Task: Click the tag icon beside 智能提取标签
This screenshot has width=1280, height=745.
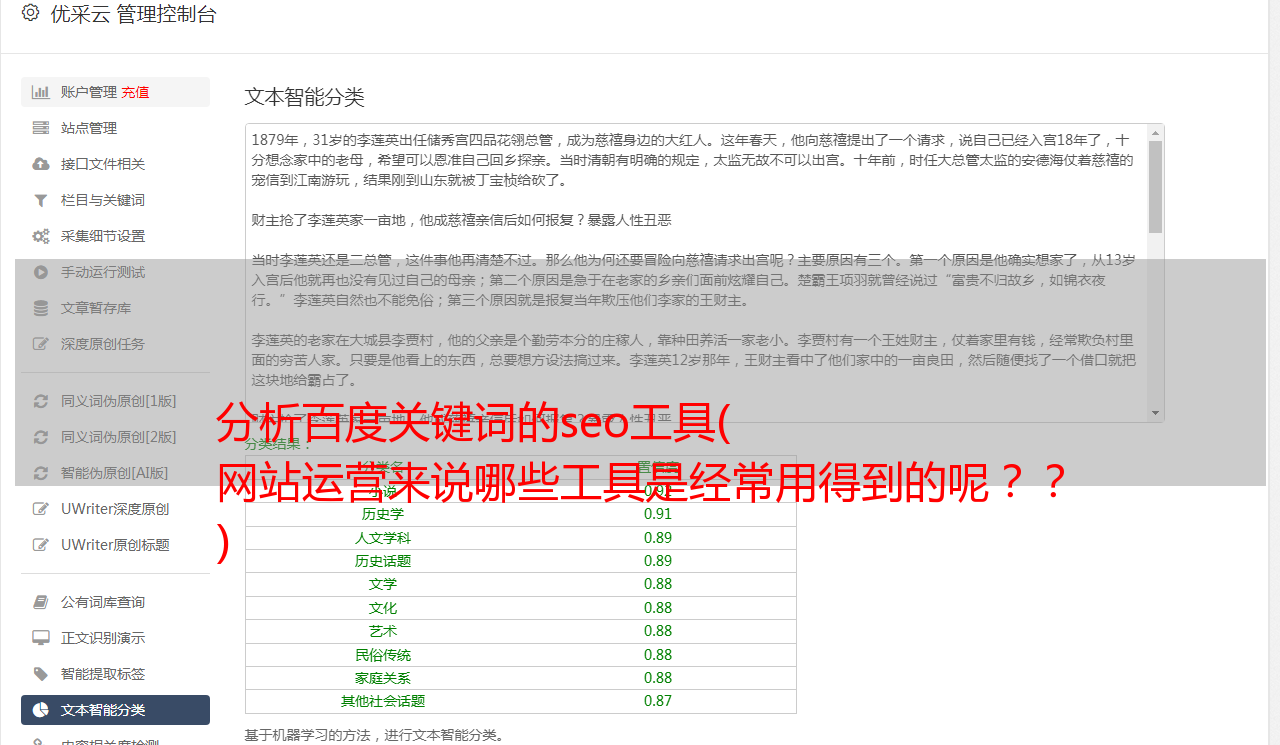Action: pos(41,674)
